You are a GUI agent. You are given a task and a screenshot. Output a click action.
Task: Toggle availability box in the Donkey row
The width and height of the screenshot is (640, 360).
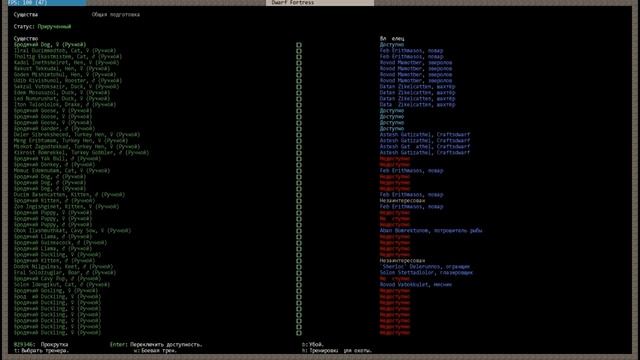point(299,165)
